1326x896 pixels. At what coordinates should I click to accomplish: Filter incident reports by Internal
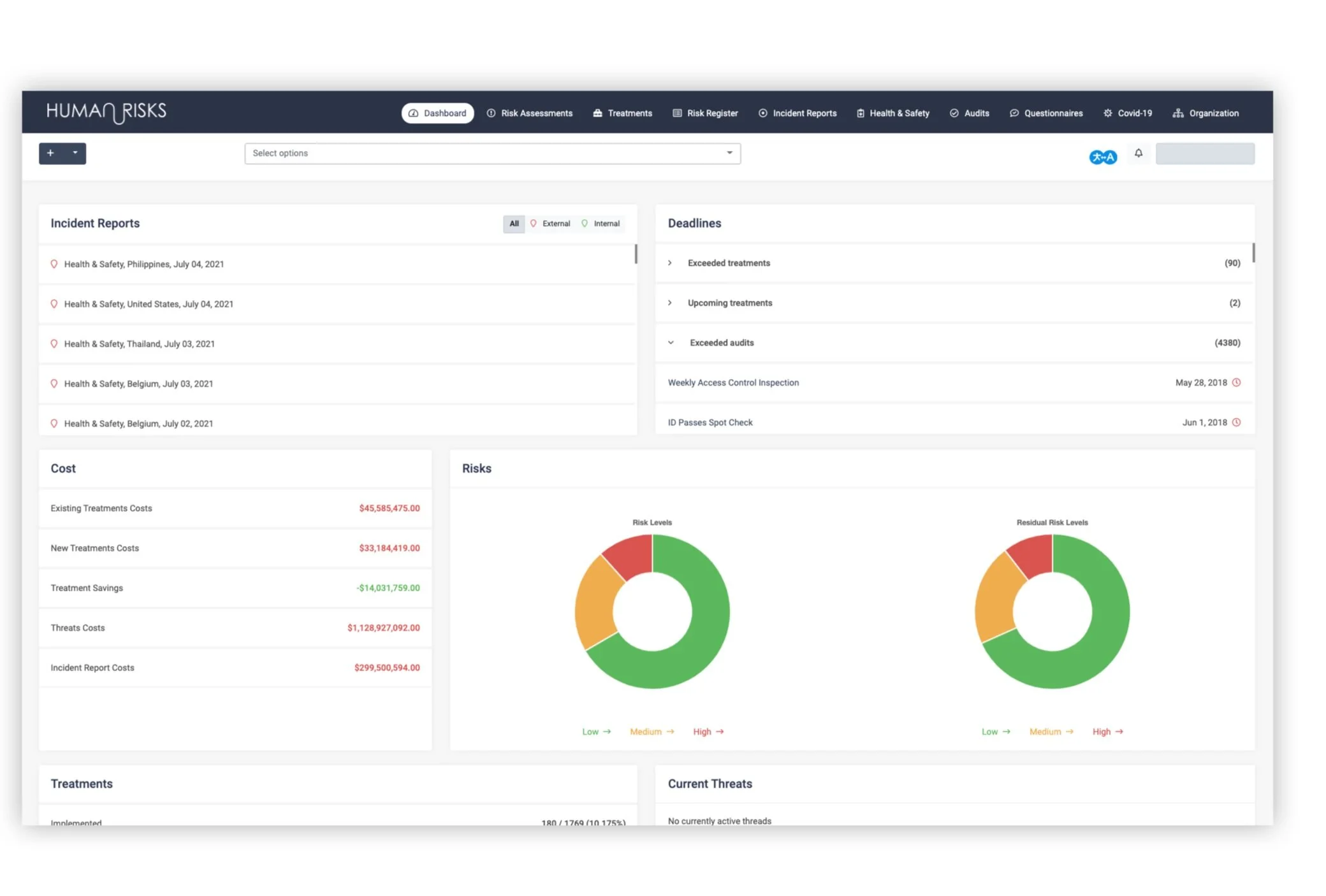click(601, 224)
